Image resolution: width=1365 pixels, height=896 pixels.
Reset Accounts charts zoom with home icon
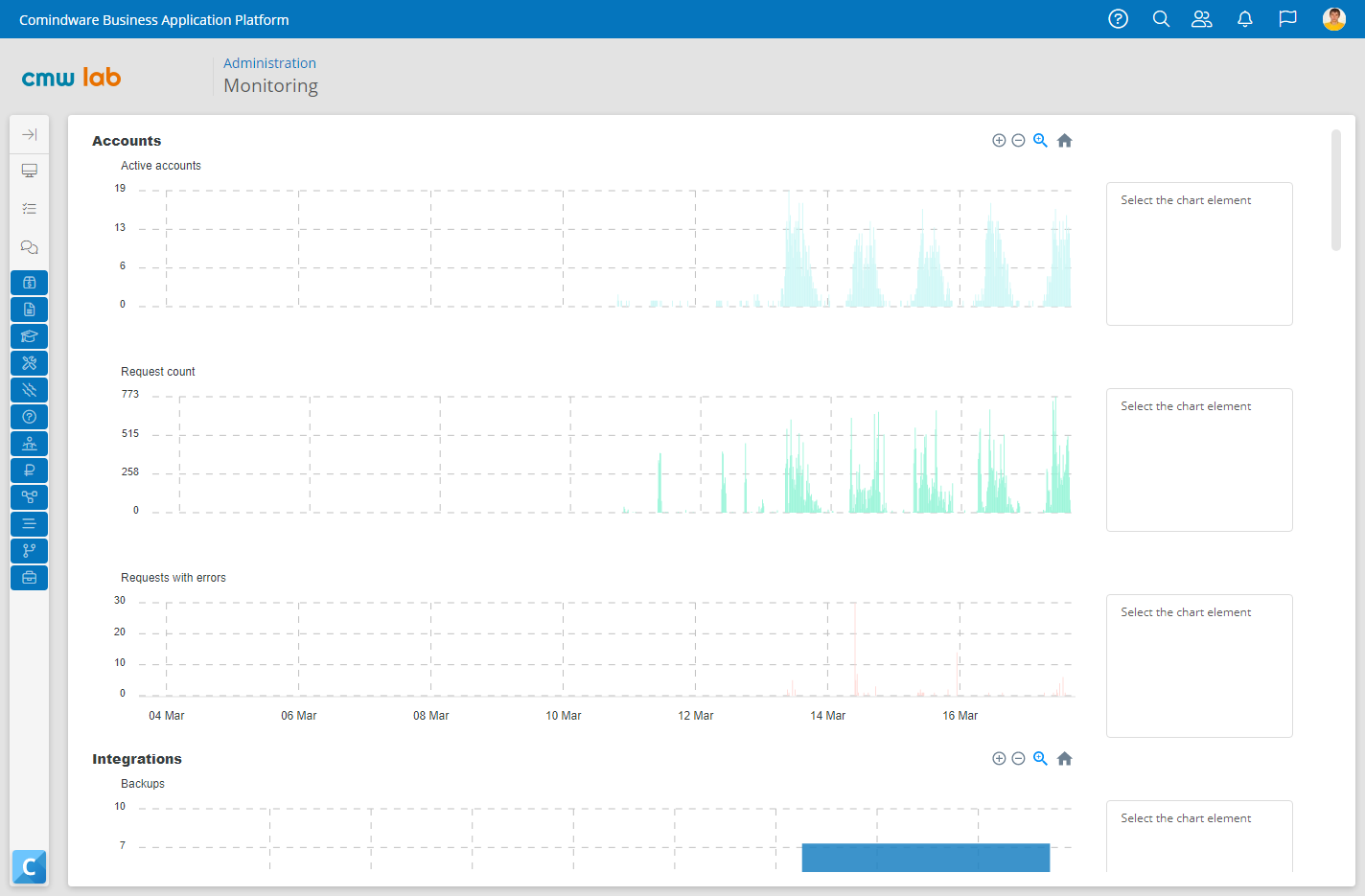click(1064, 141)
